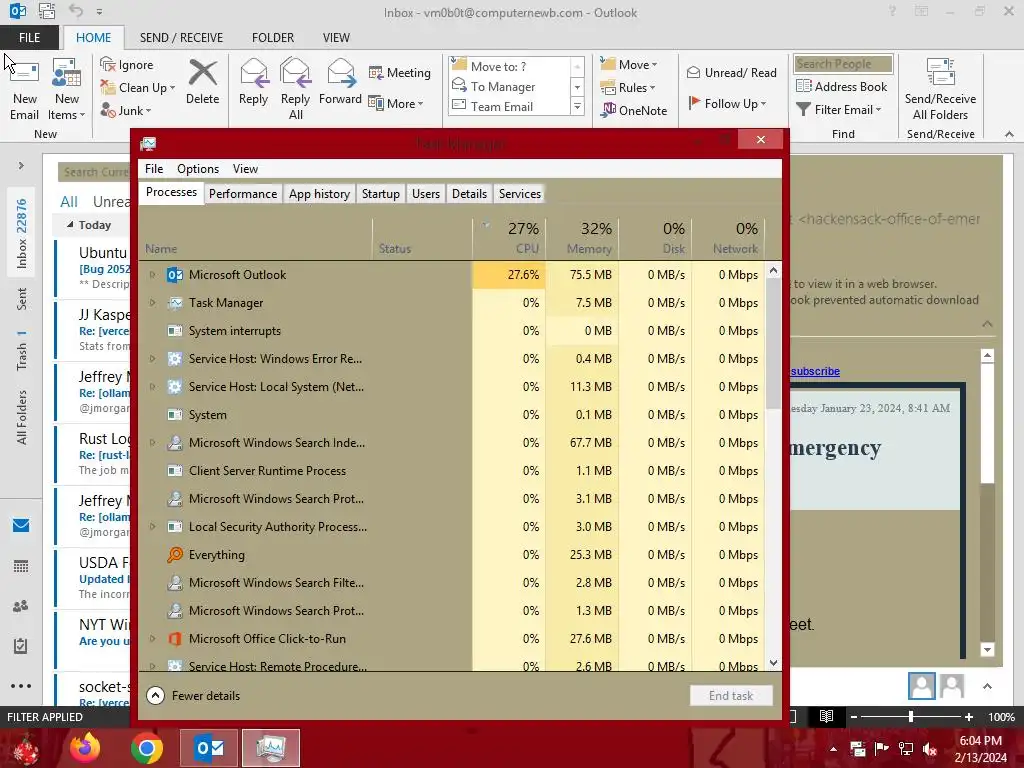Open Firefox from the taskbar
This screenshot has height=768, width=1024.
pyautogui.click(x=85, y=748)
